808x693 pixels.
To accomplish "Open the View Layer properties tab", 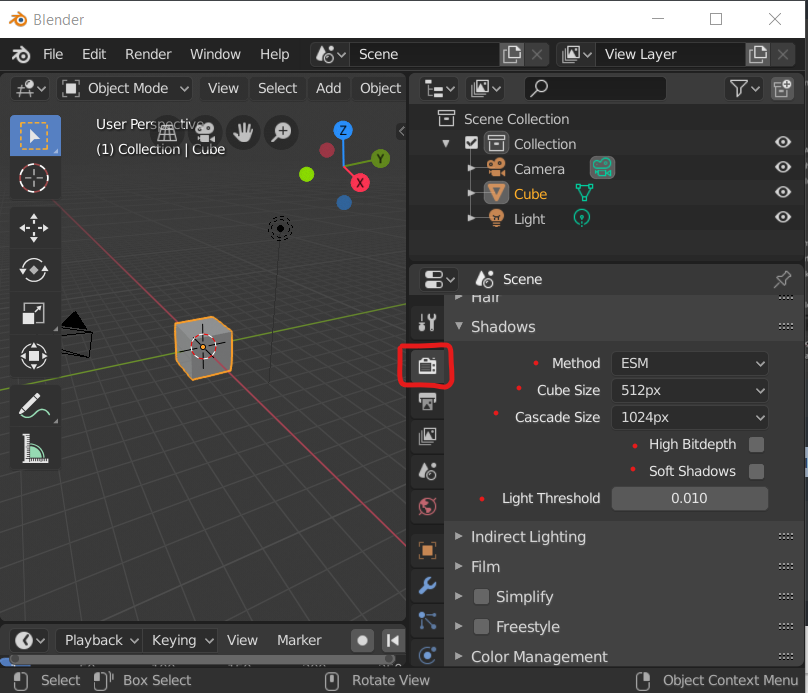I will [427, 436].
